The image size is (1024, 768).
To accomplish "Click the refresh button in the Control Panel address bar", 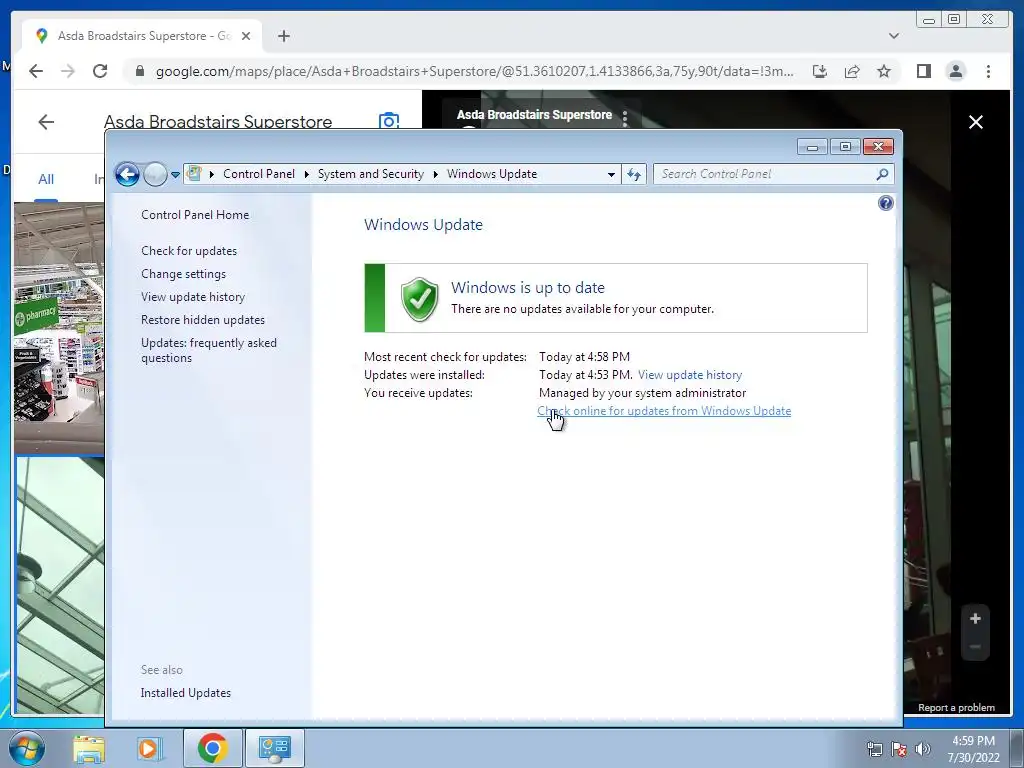I will tap(634, 174).
